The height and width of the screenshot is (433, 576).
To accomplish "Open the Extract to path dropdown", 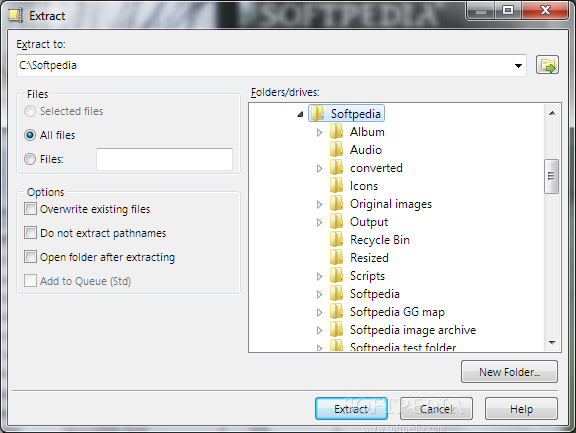I will pos(518,66).
